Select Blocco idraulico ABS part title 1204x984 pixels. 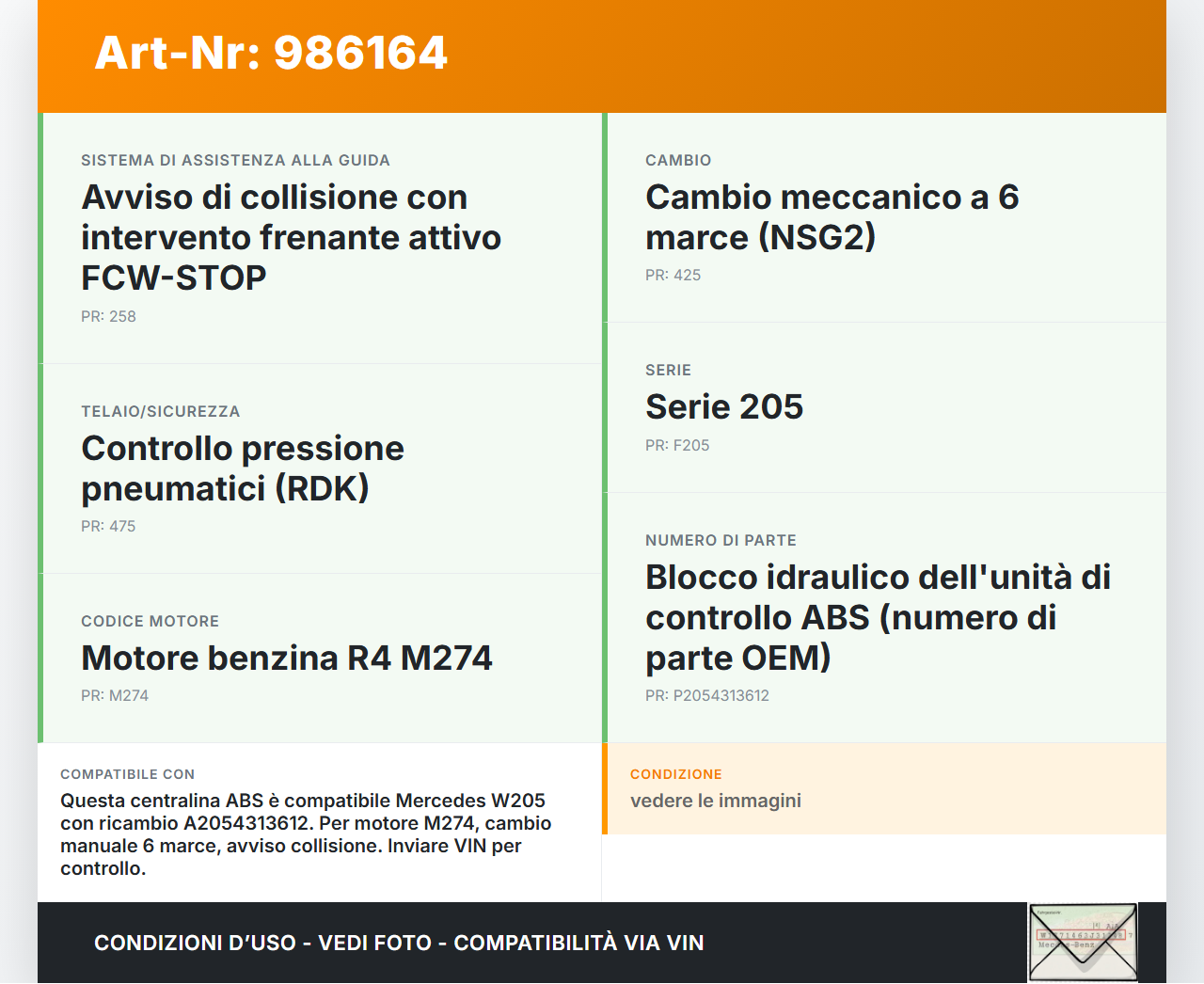click(x=878, y=617)
